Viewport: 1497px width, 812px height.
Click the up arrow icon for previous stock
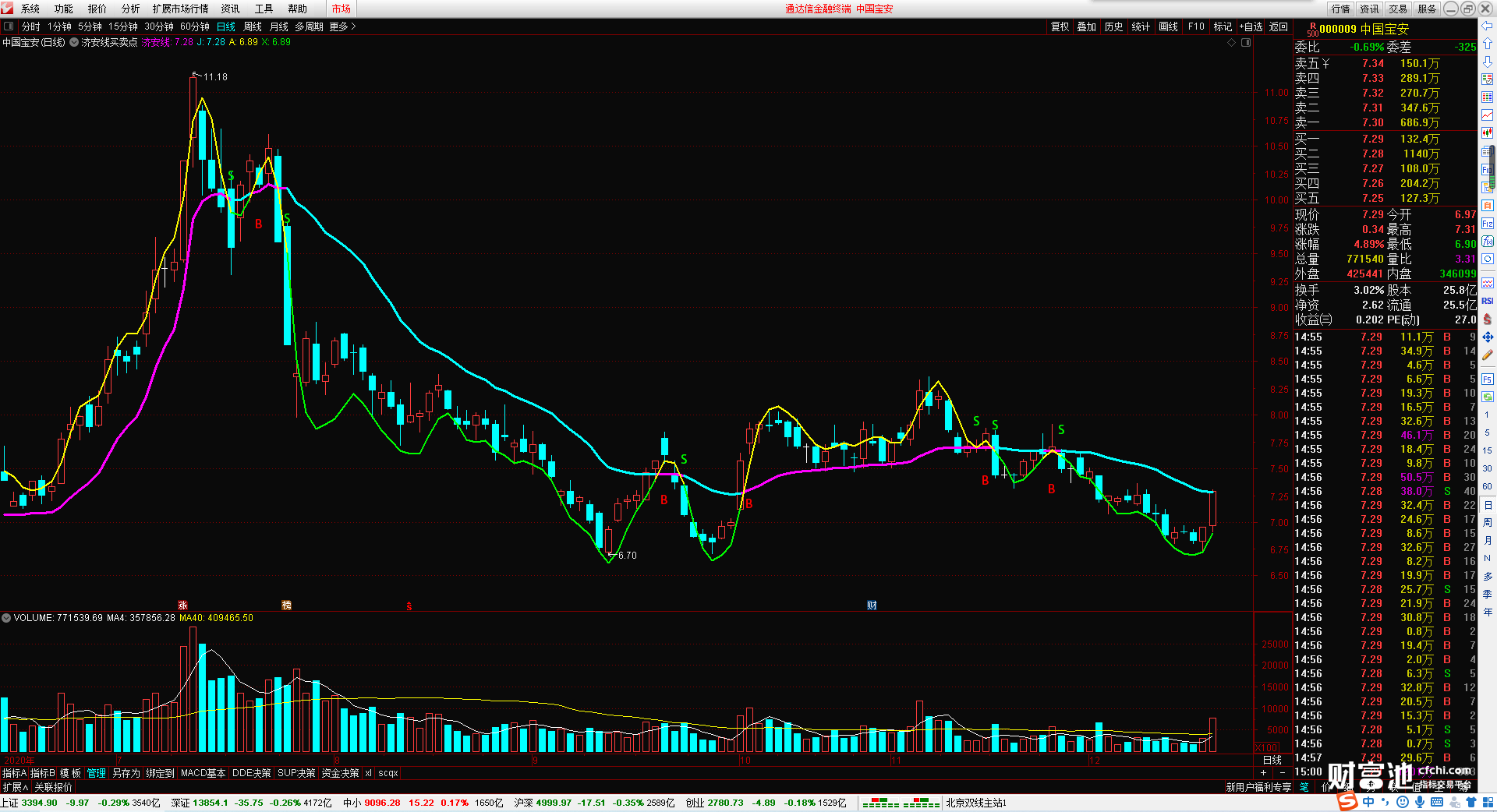[1488, 44]
